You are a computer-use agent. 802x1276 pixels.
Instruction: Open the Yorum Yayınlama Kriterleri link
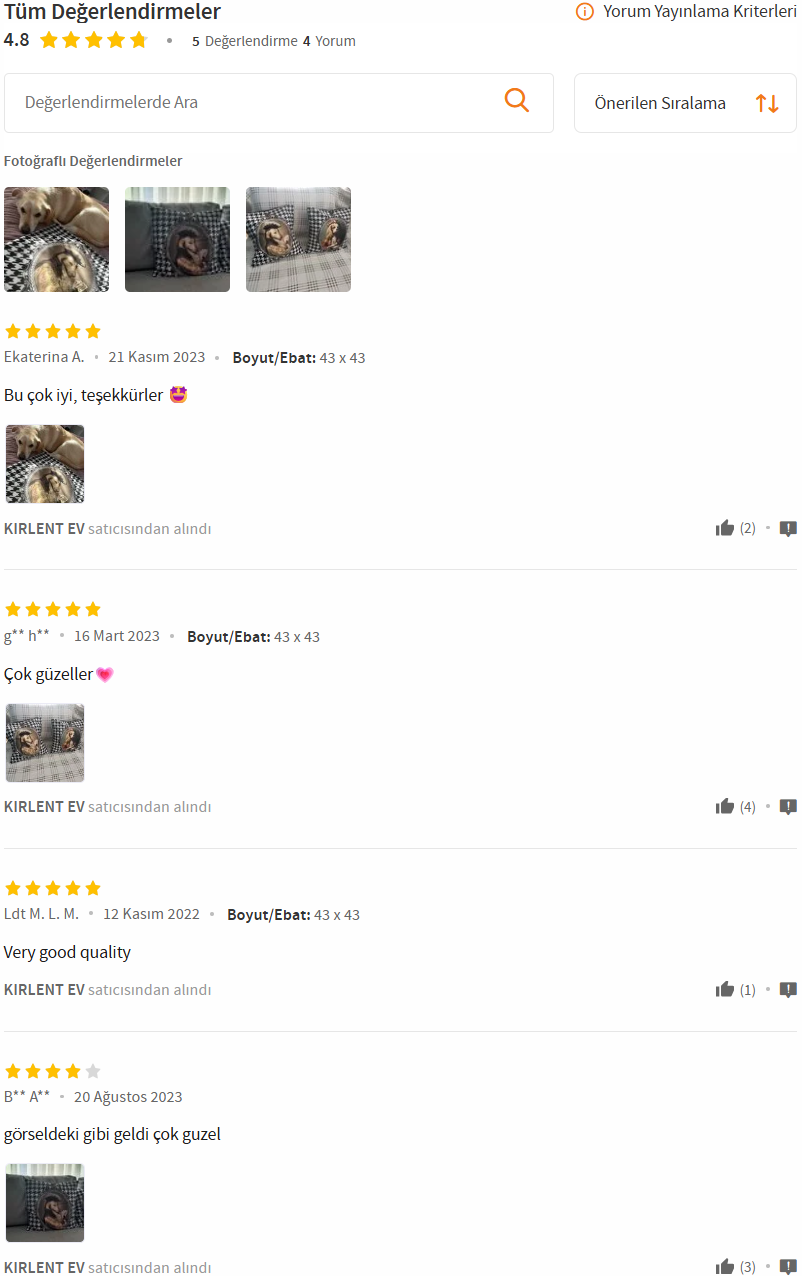(699, 11)
